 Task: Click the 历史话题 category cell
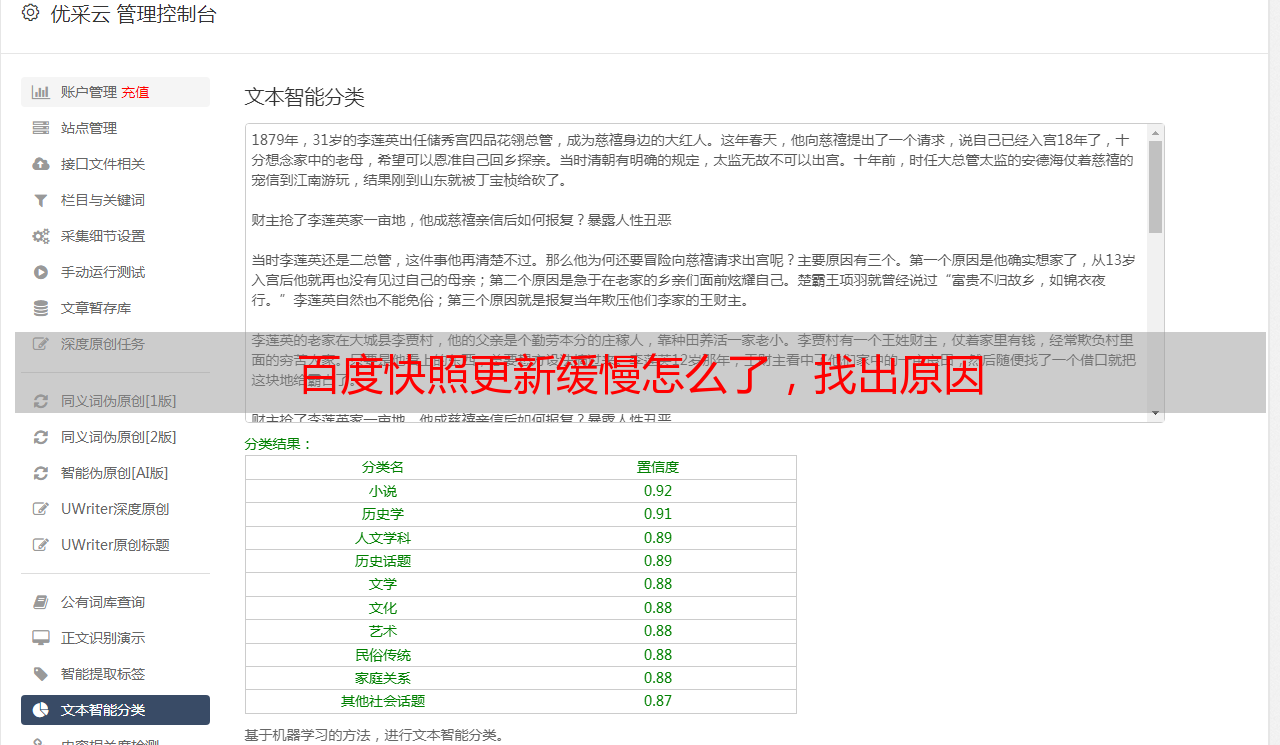(383, 561)
